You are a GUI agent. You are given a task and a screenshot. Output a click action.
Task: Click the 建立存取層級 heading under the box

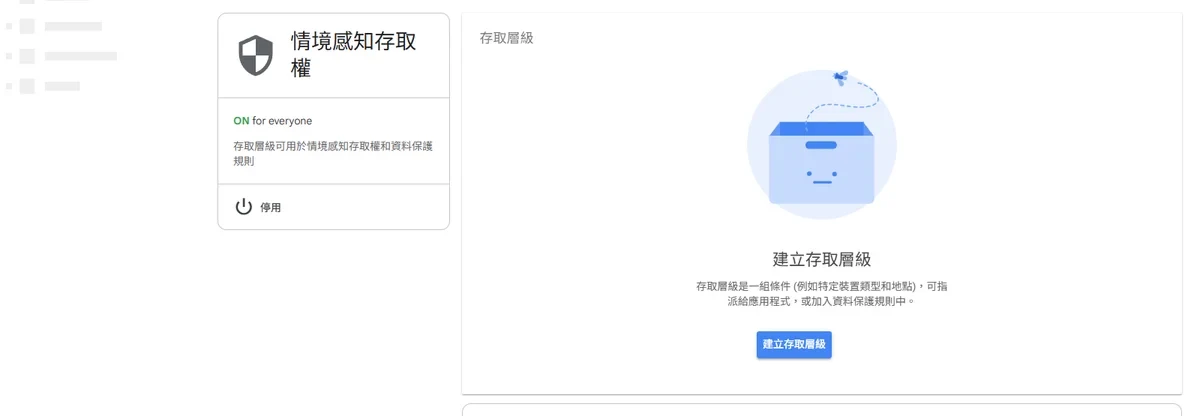pyautogui.click(x=822, y=260)
